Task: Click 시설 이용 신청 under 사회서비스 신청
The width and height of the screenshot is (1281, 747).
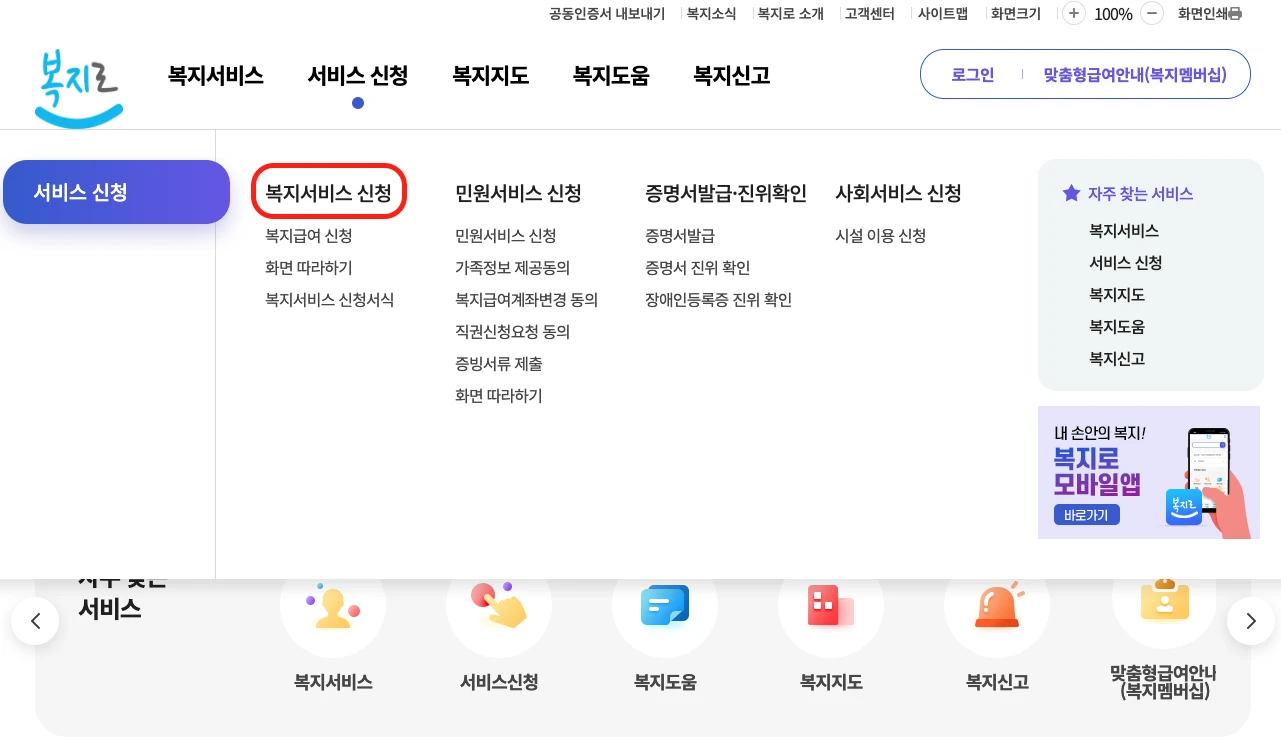Action: (x=879, y=236)
